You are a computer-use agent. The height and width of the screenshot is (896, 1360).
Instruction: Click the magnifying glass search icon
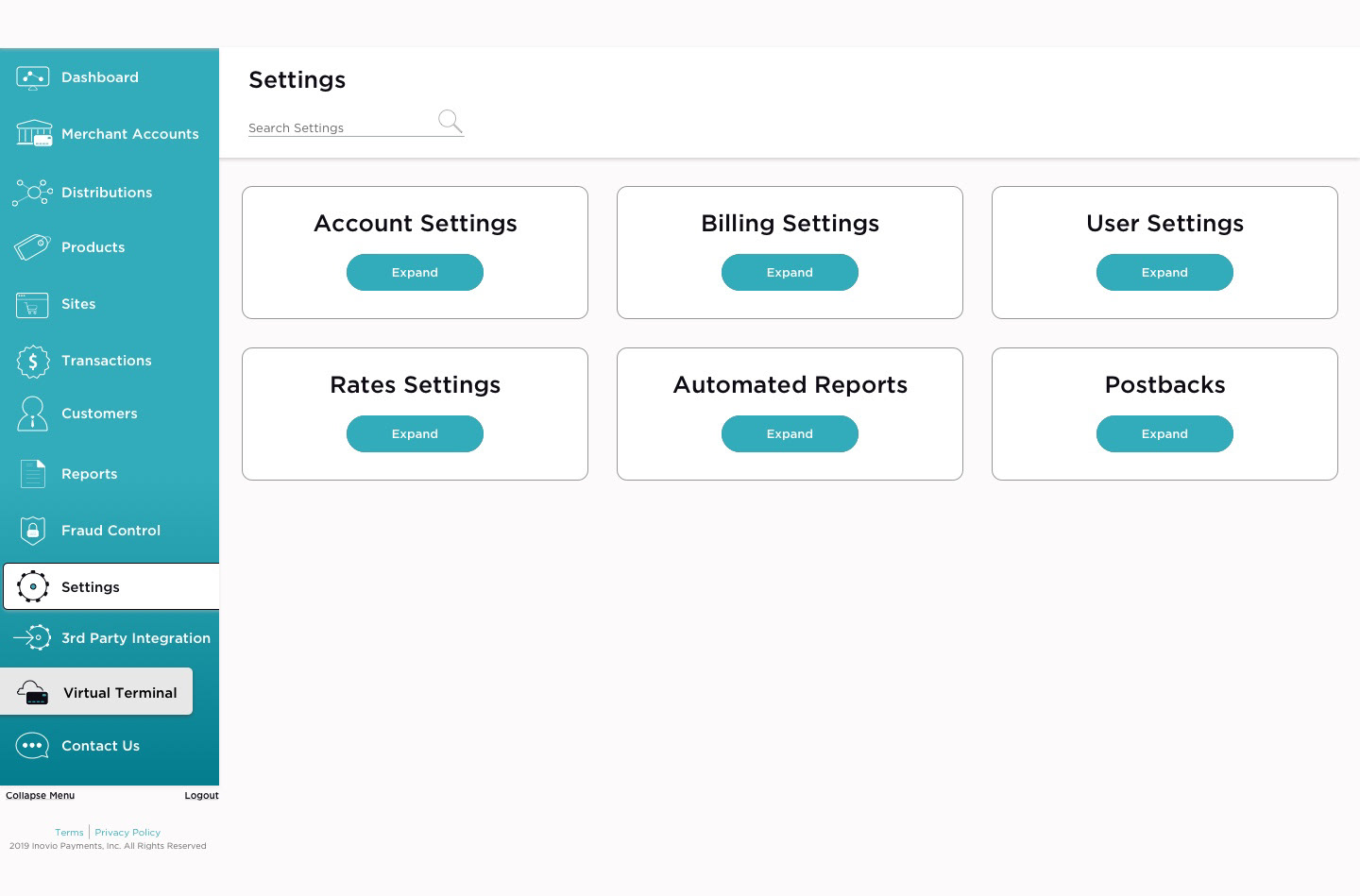tap(450, 121)
